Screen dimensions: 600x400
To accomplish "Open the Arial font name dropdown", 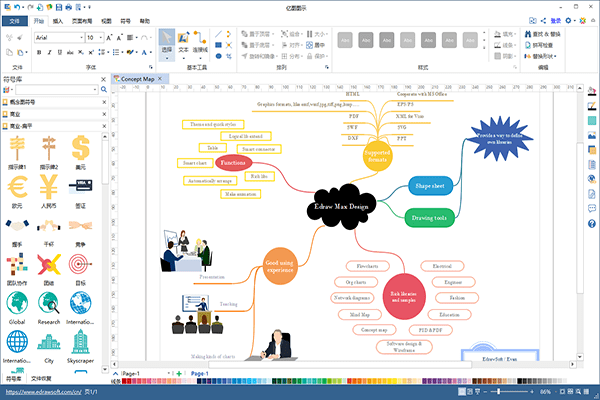I will pos(60,38).
